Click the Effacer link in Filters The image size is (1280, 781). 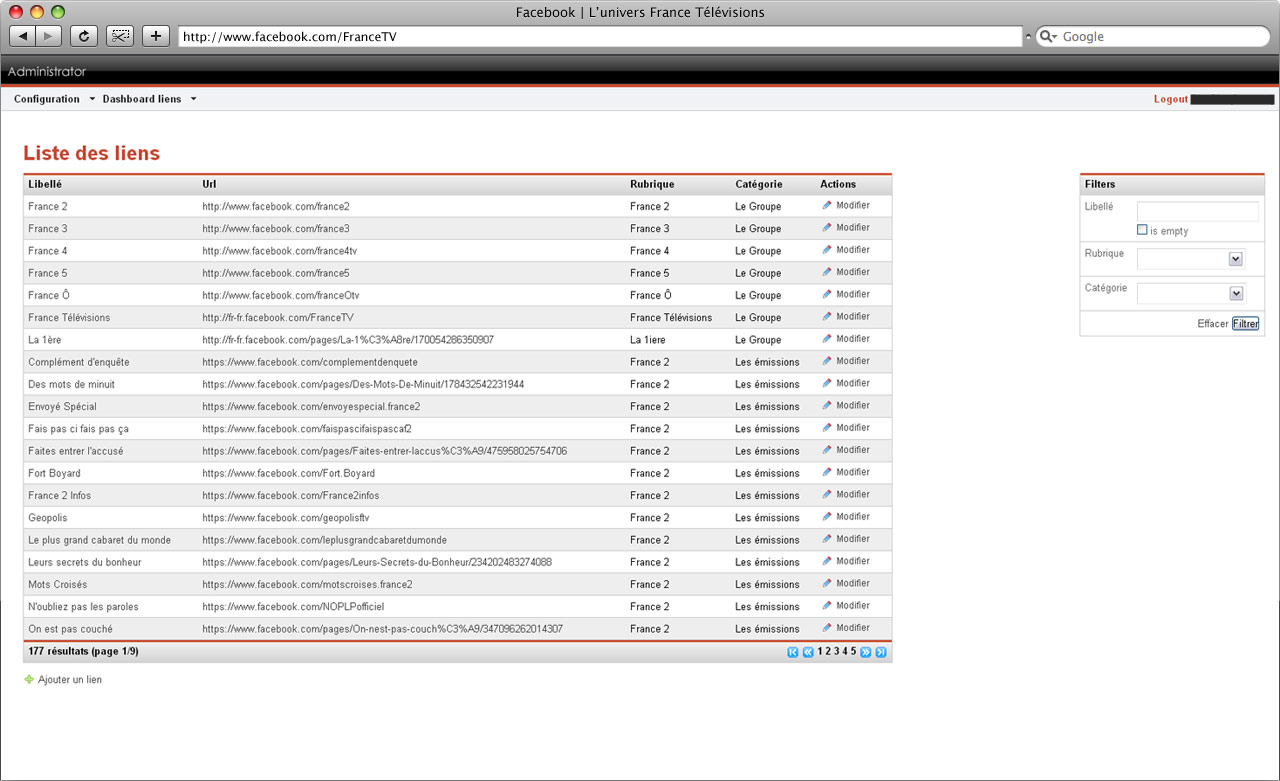tap(1213, 323)
